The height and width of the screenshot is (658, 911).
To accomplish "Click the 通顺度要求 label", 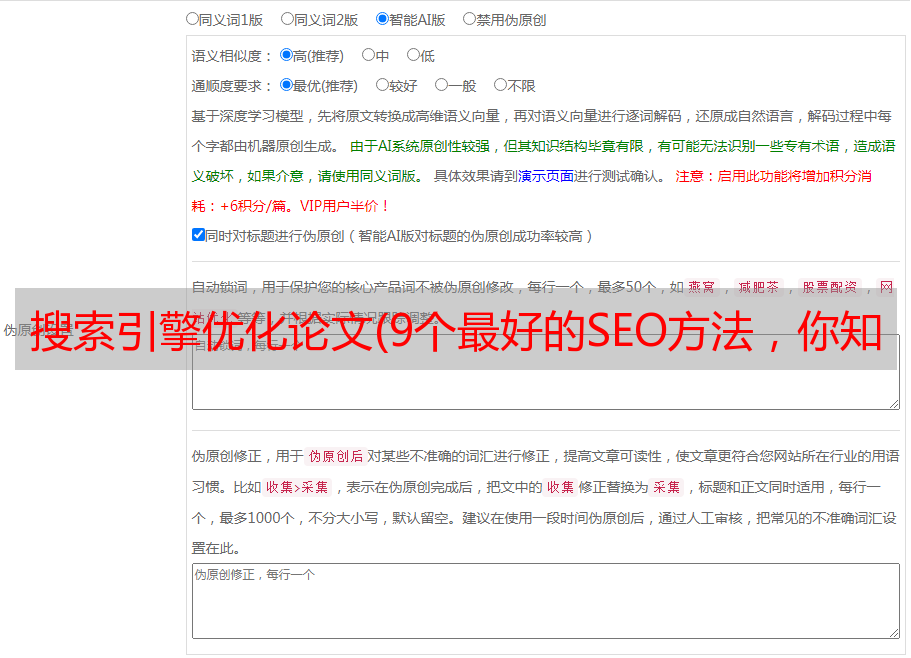I will [232, 86].
